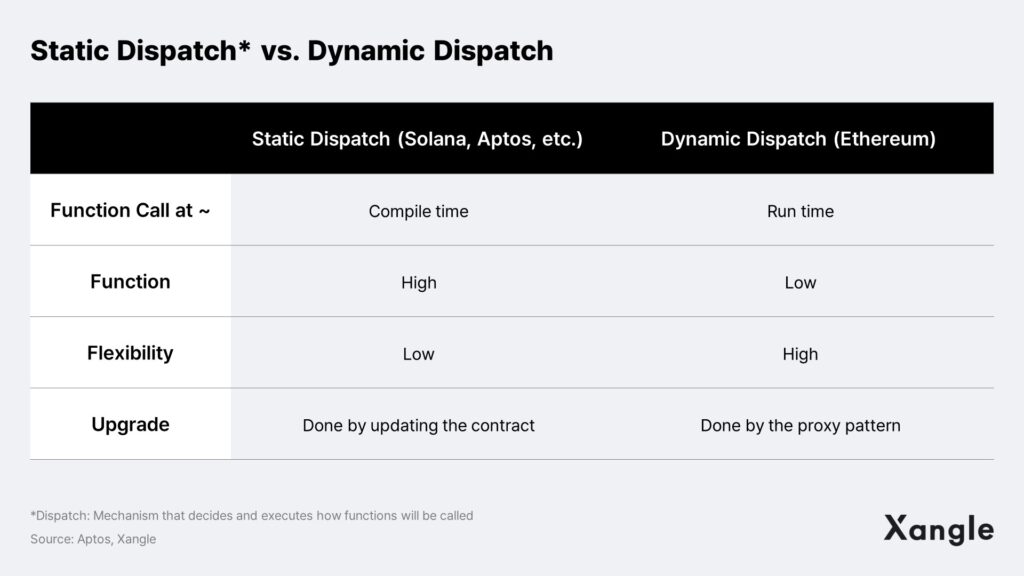Click the Xangle logo
The image size is (1024, 576).
tap(938, 530)
